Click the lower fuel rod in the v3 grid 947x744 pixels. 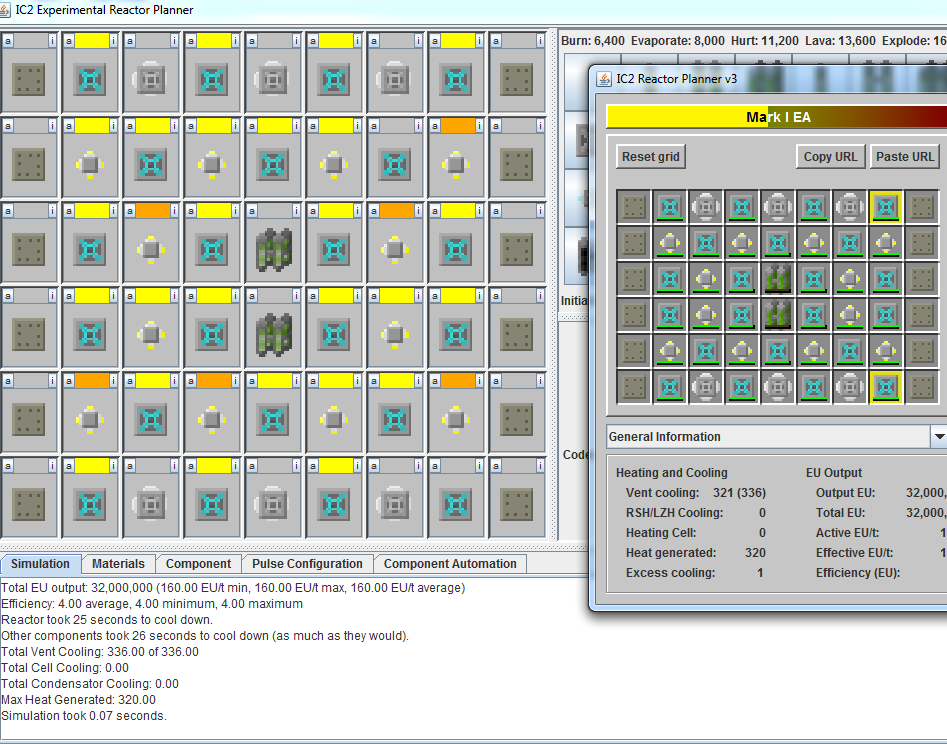click(778, 315)
